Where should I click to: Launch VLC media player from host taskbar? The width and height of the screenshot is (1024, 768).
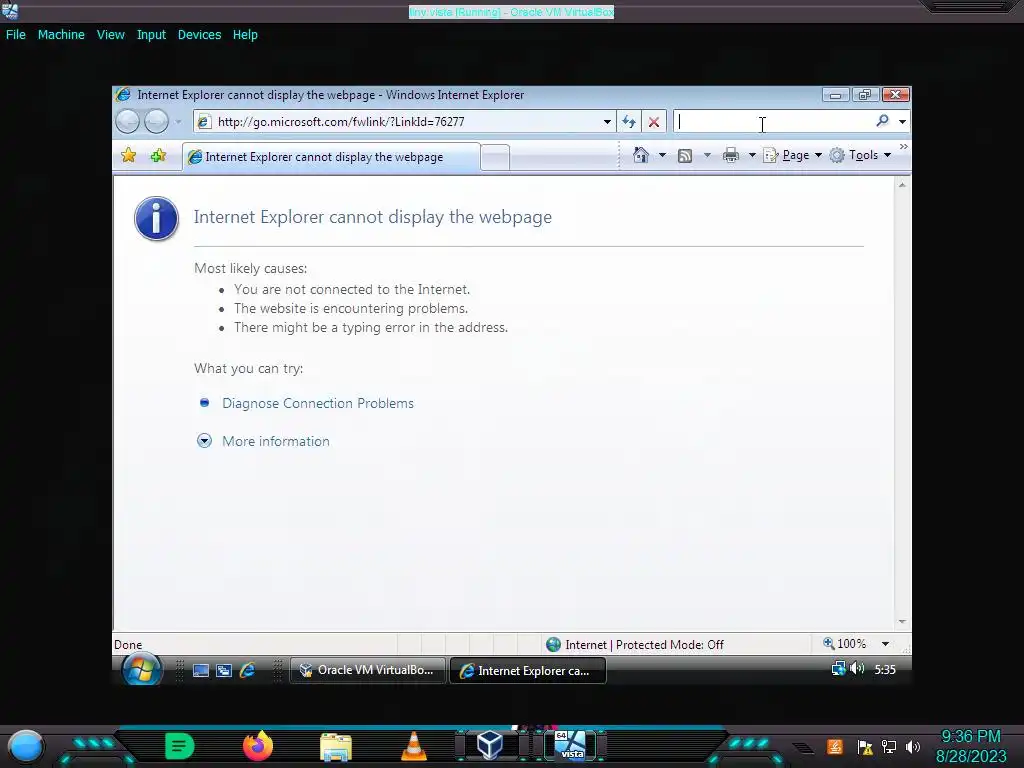(413, 746)
